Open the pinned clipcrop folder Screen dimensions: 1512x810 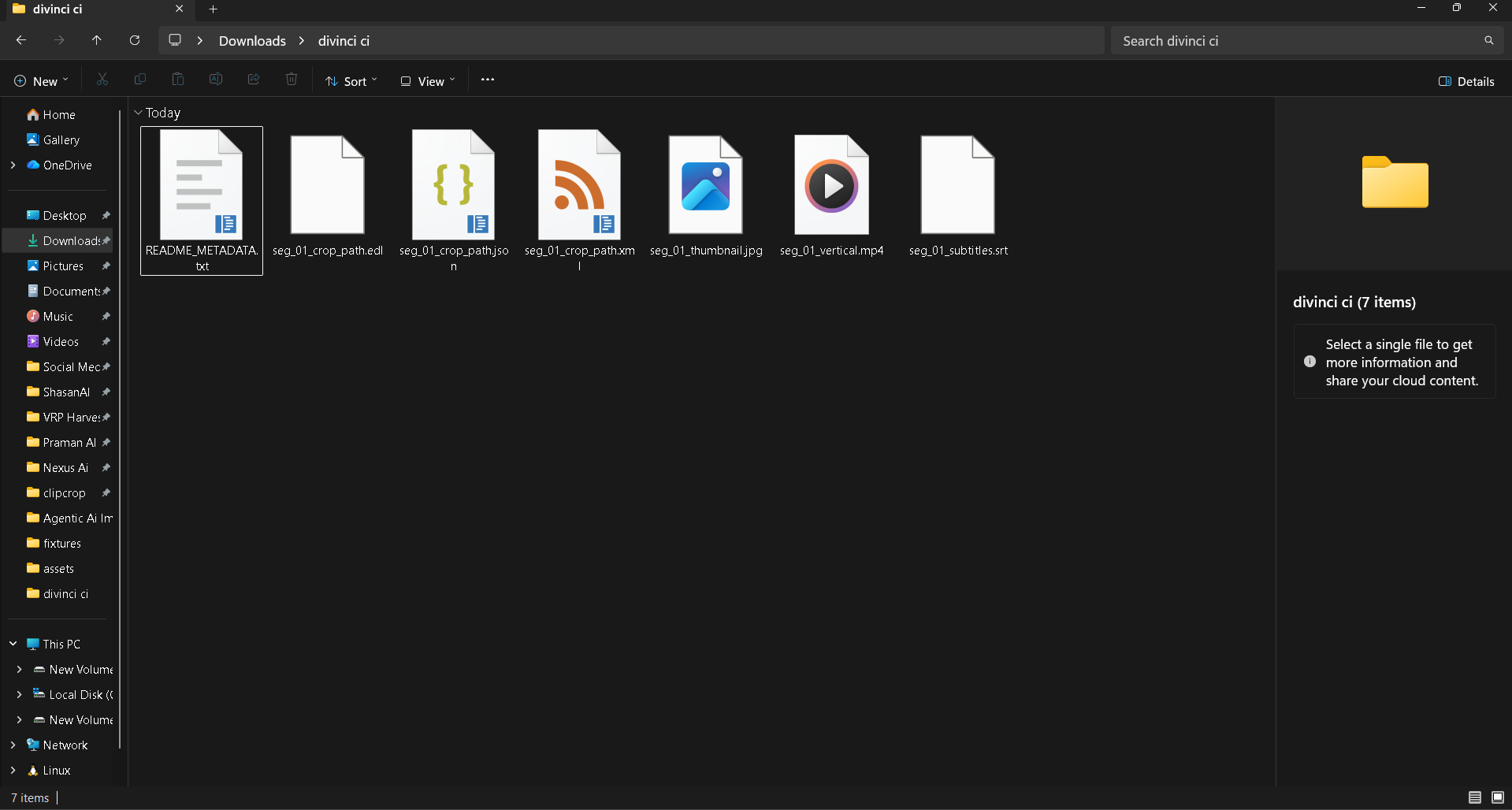tap(65, 492)
